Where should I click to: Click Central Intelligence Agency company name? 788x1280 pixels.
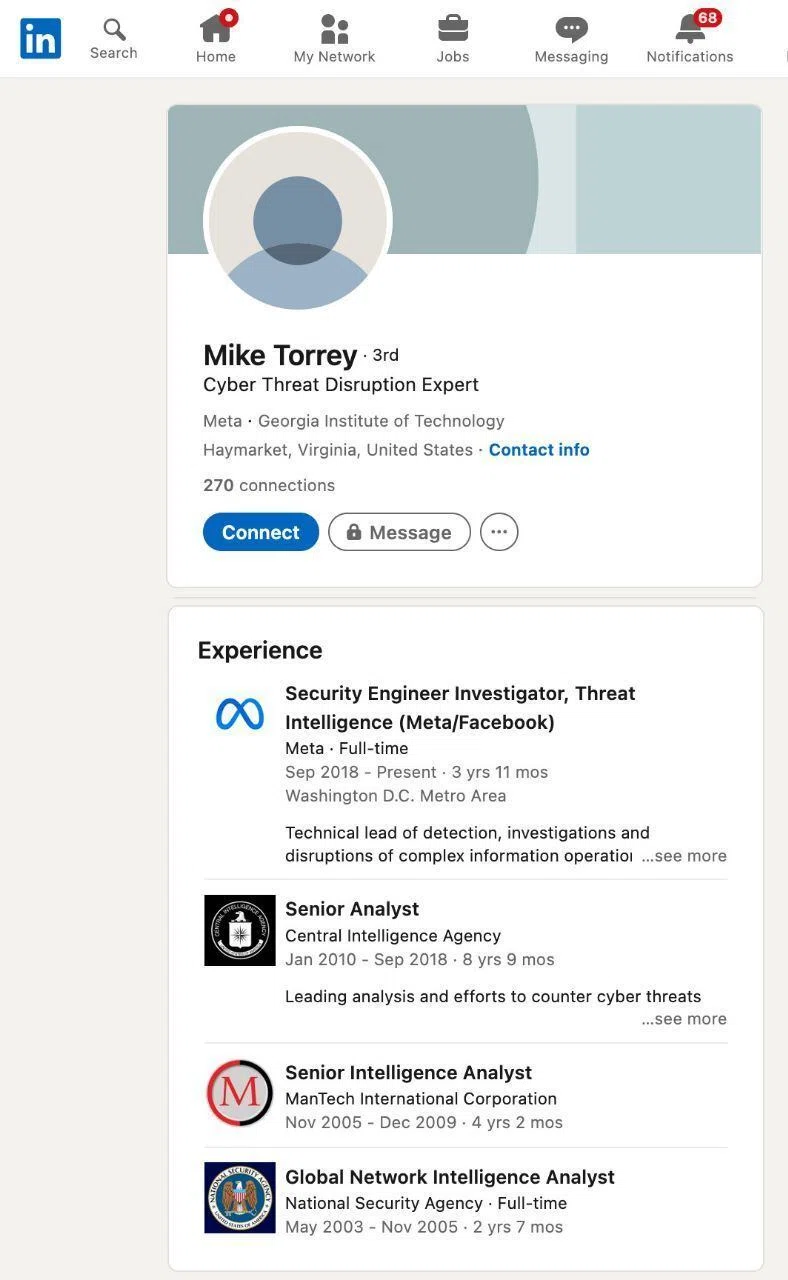pos(393,936)
